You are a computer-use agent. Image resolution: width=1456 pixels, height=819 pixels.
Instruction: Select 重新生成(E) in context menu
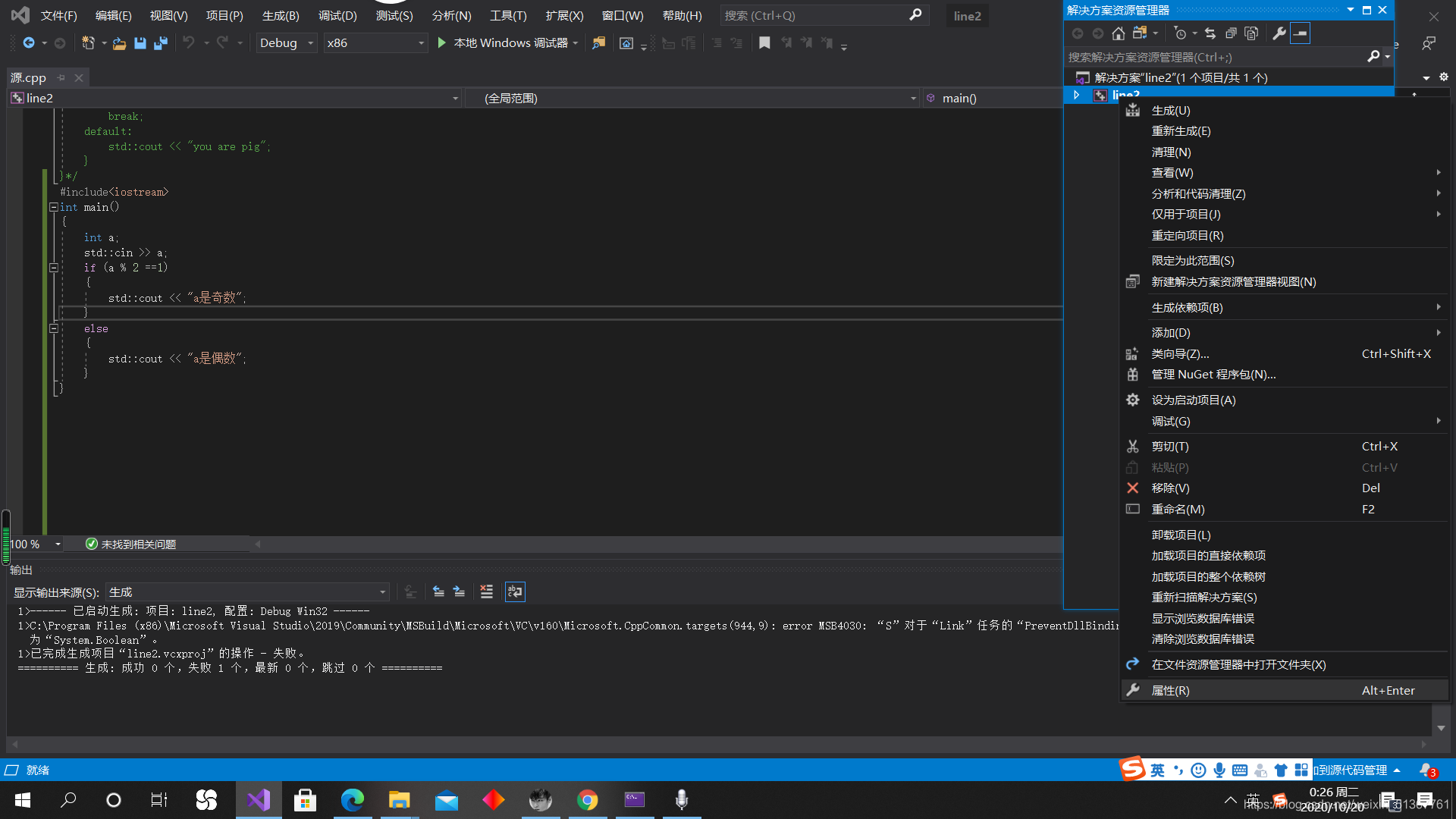1285,131
